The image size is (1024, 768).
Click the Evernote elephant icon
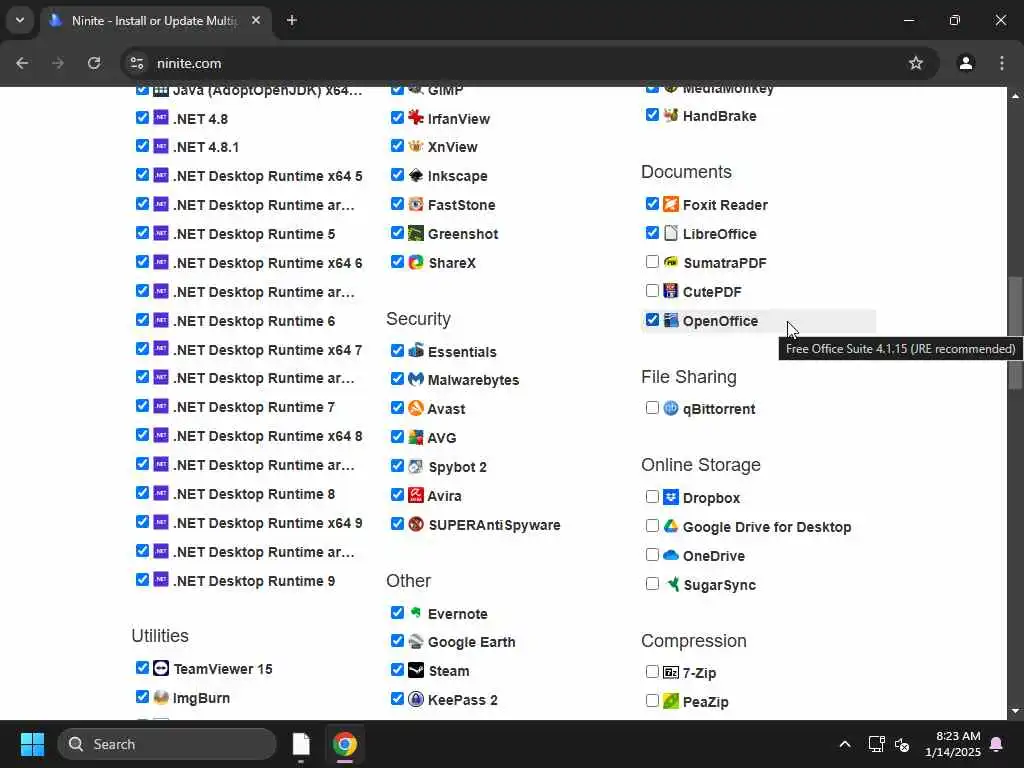(415, 613)
